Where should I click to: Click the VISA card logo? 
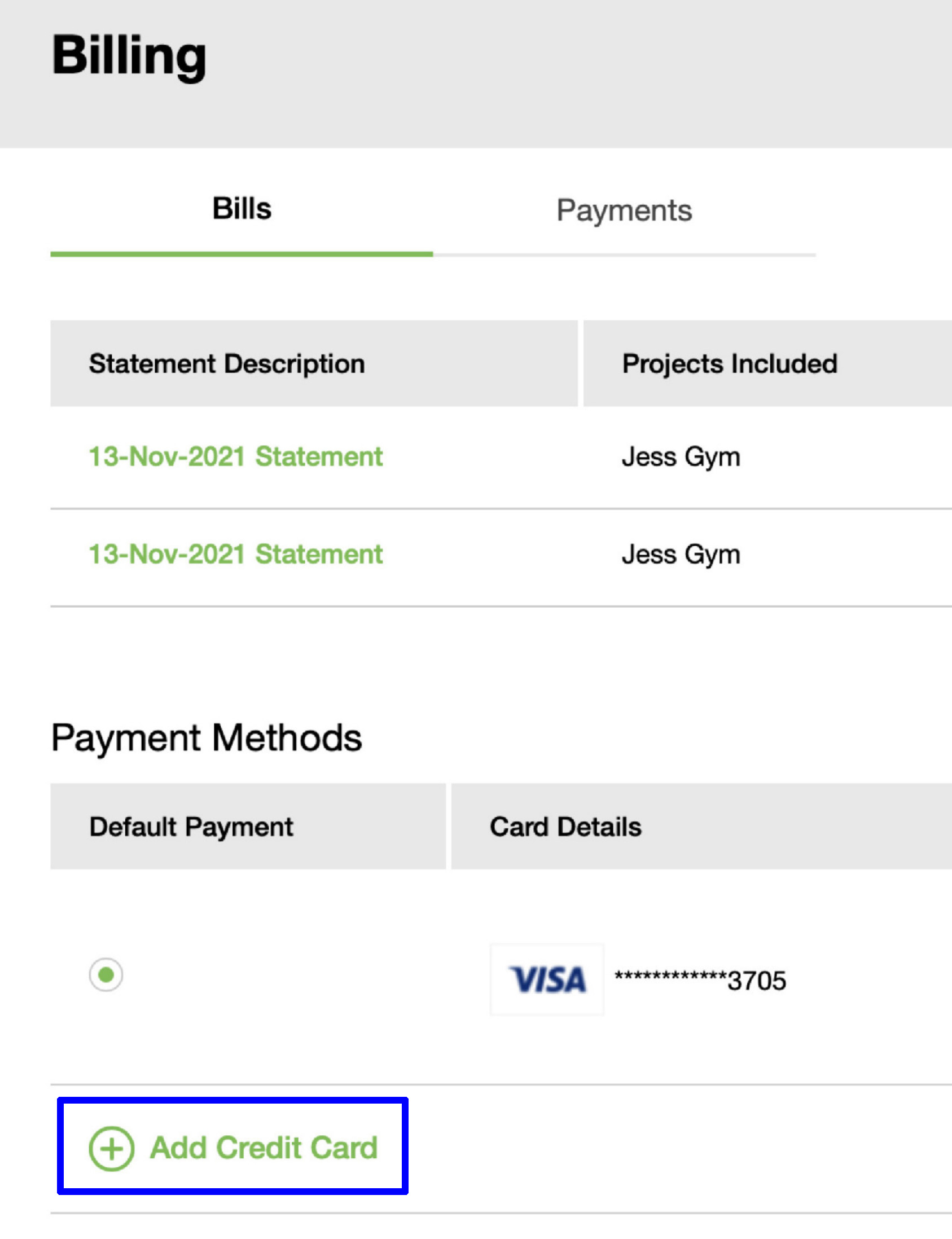[547, 979]
